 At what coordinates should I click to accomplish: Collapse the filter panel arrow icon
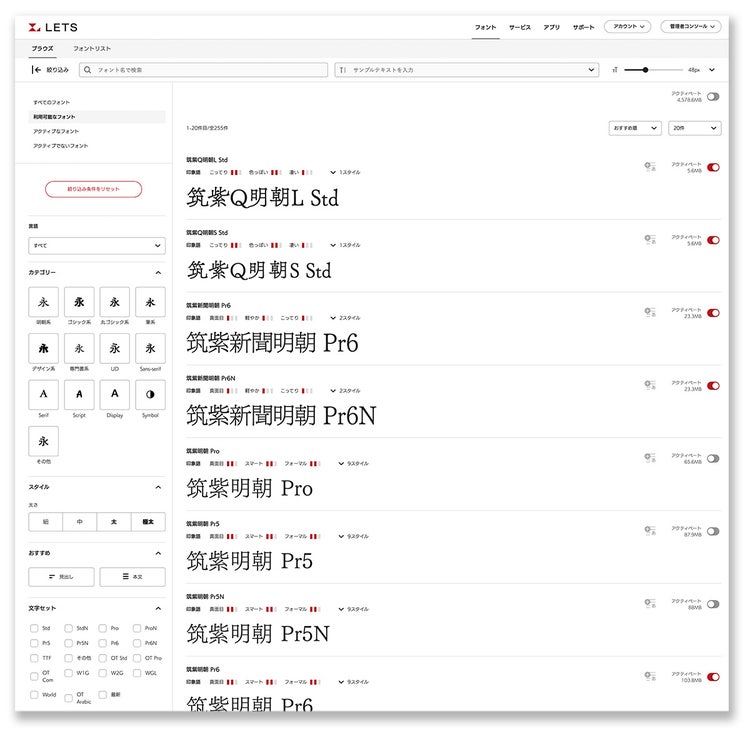pyautogui.click(x=35, y=70)
